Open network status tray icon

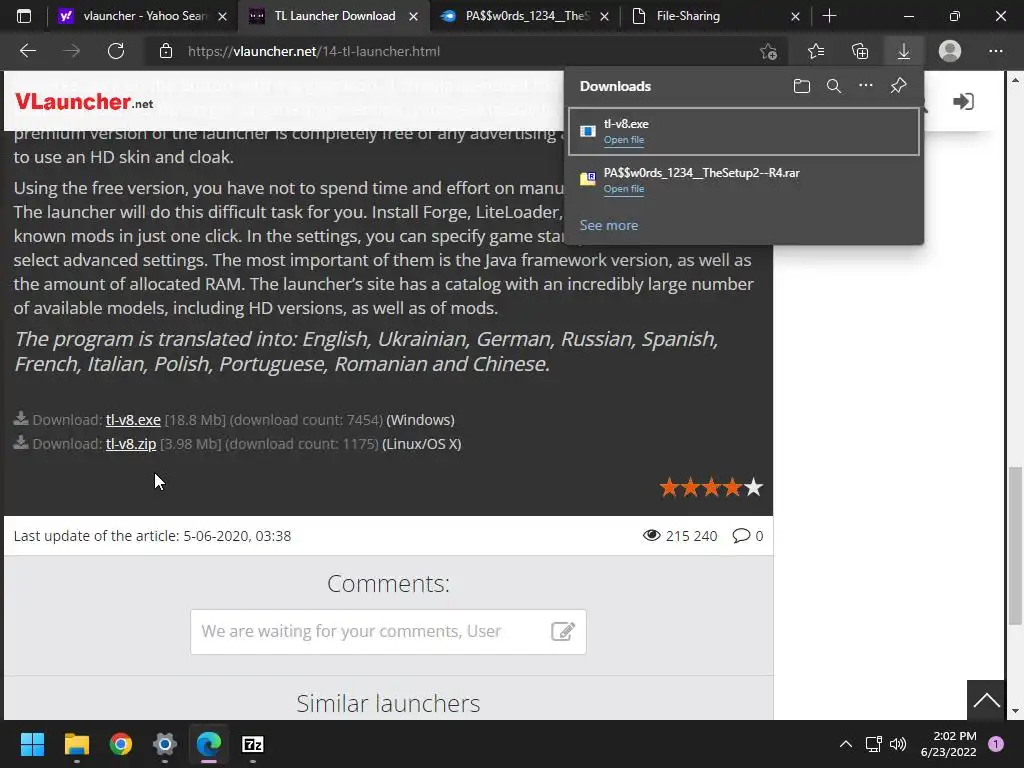click(x=873, y=744)
